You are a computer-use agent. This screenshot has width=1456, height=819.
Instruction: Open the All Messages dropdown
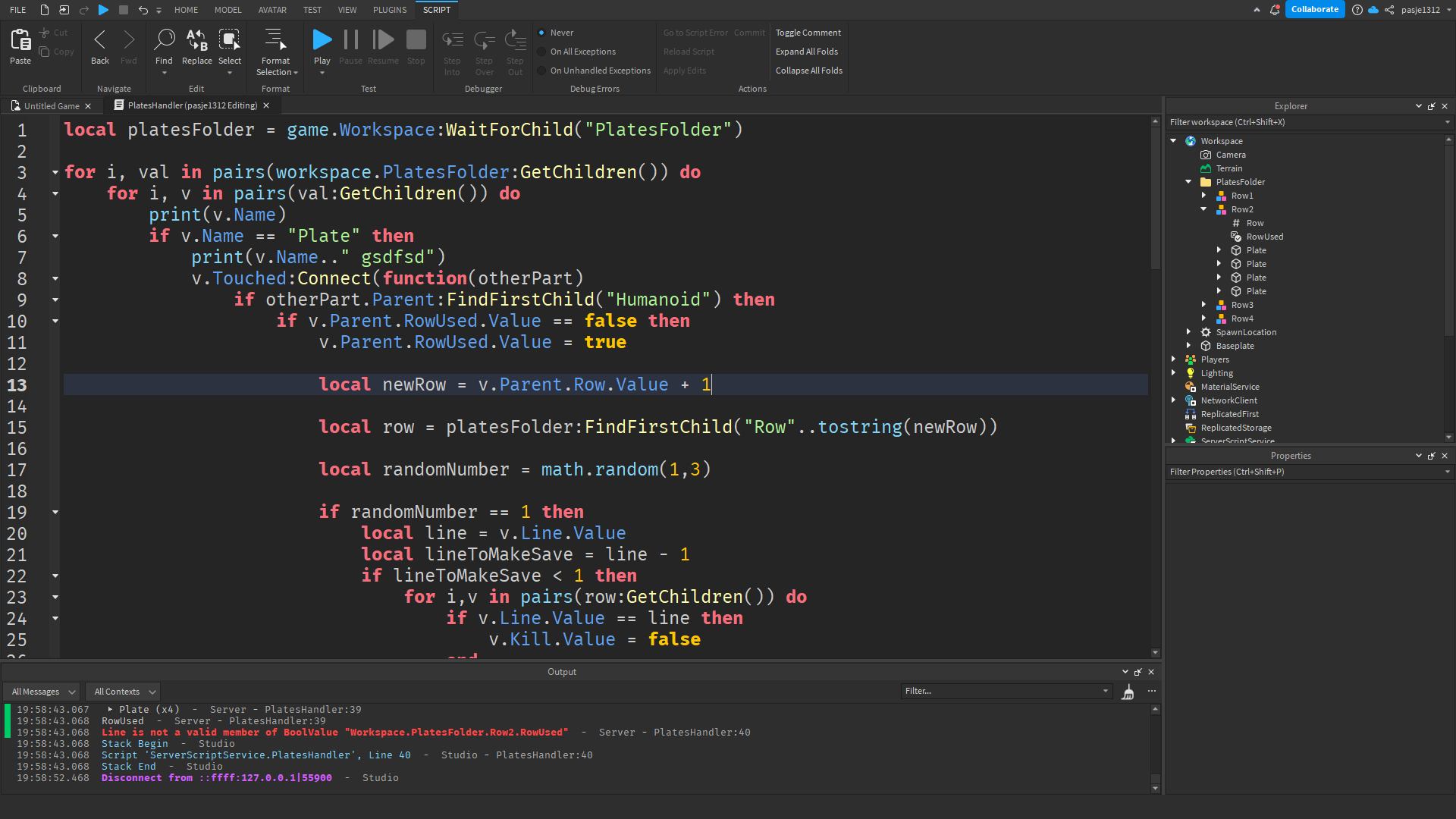coord(42,692)
